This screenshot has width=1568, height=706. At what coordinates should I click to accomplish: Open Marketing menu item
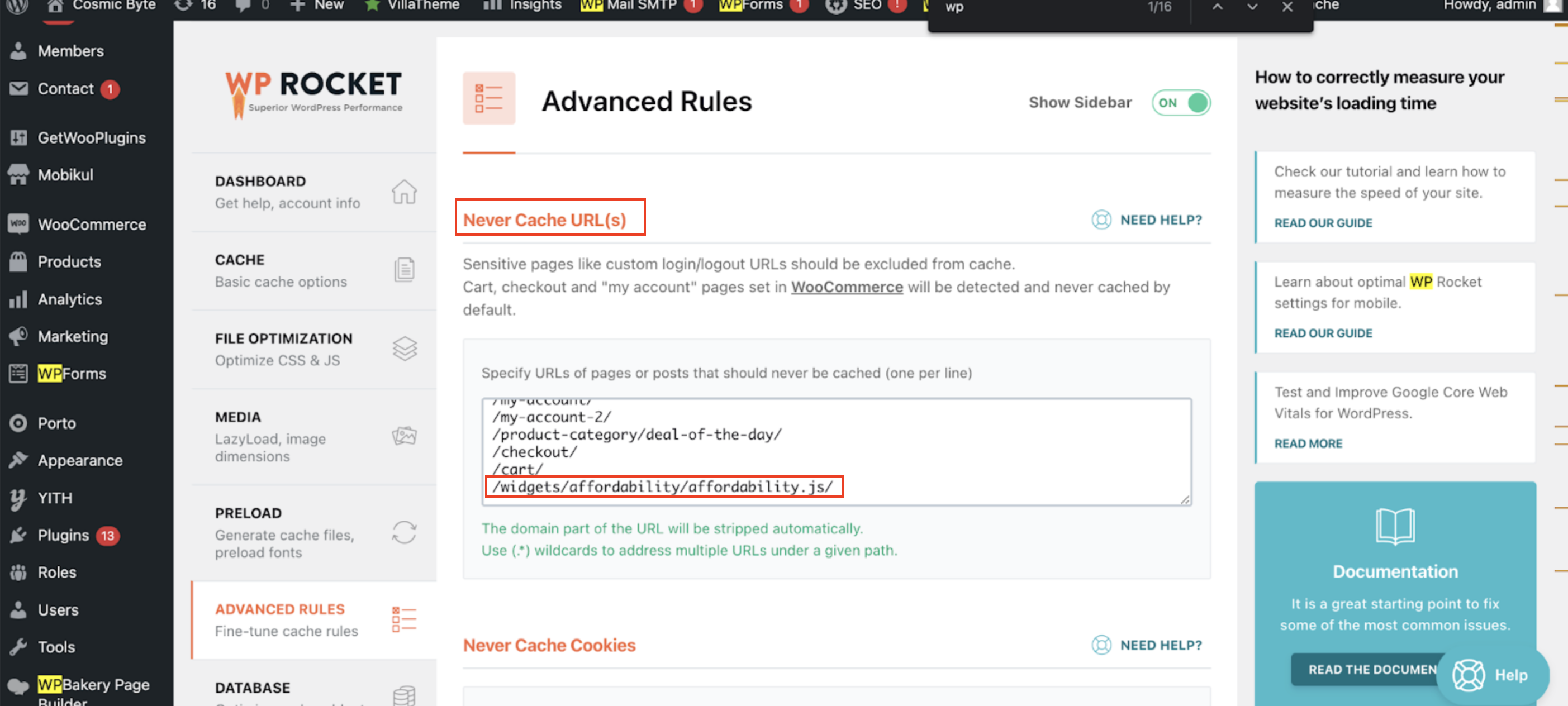point(73,336)
